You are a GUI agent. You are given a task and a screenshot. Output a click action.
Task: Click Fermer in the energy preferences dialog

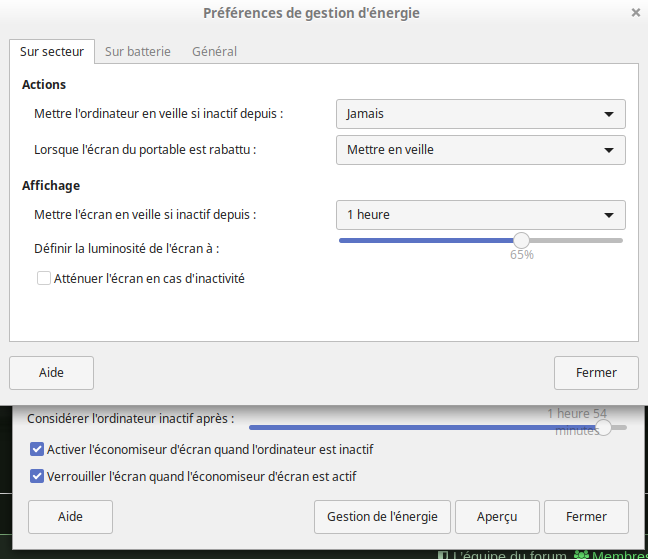(x=596, y=373)
